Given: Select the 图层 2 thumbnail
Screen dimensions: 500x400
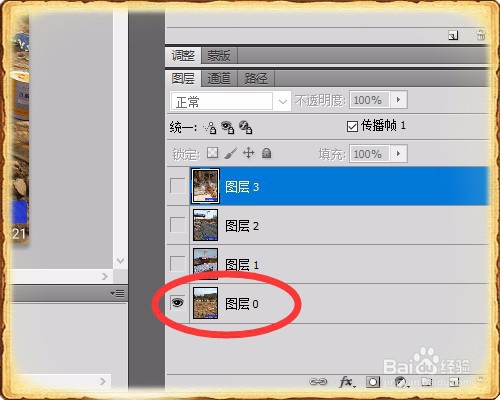Looking at the screenshot, I should (x=205, y=225).
